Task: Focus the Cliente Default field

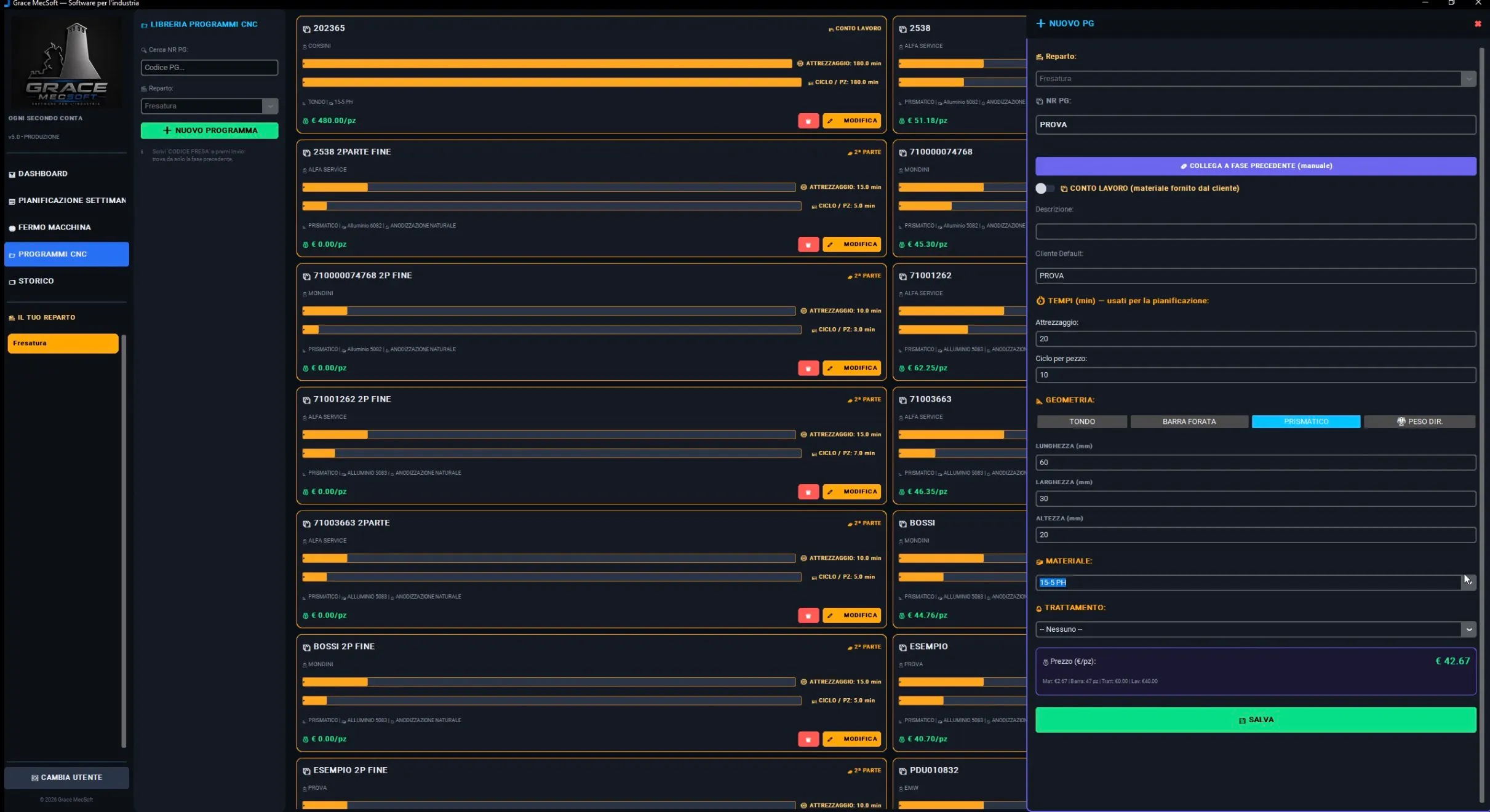Action: click(1255, 276)
